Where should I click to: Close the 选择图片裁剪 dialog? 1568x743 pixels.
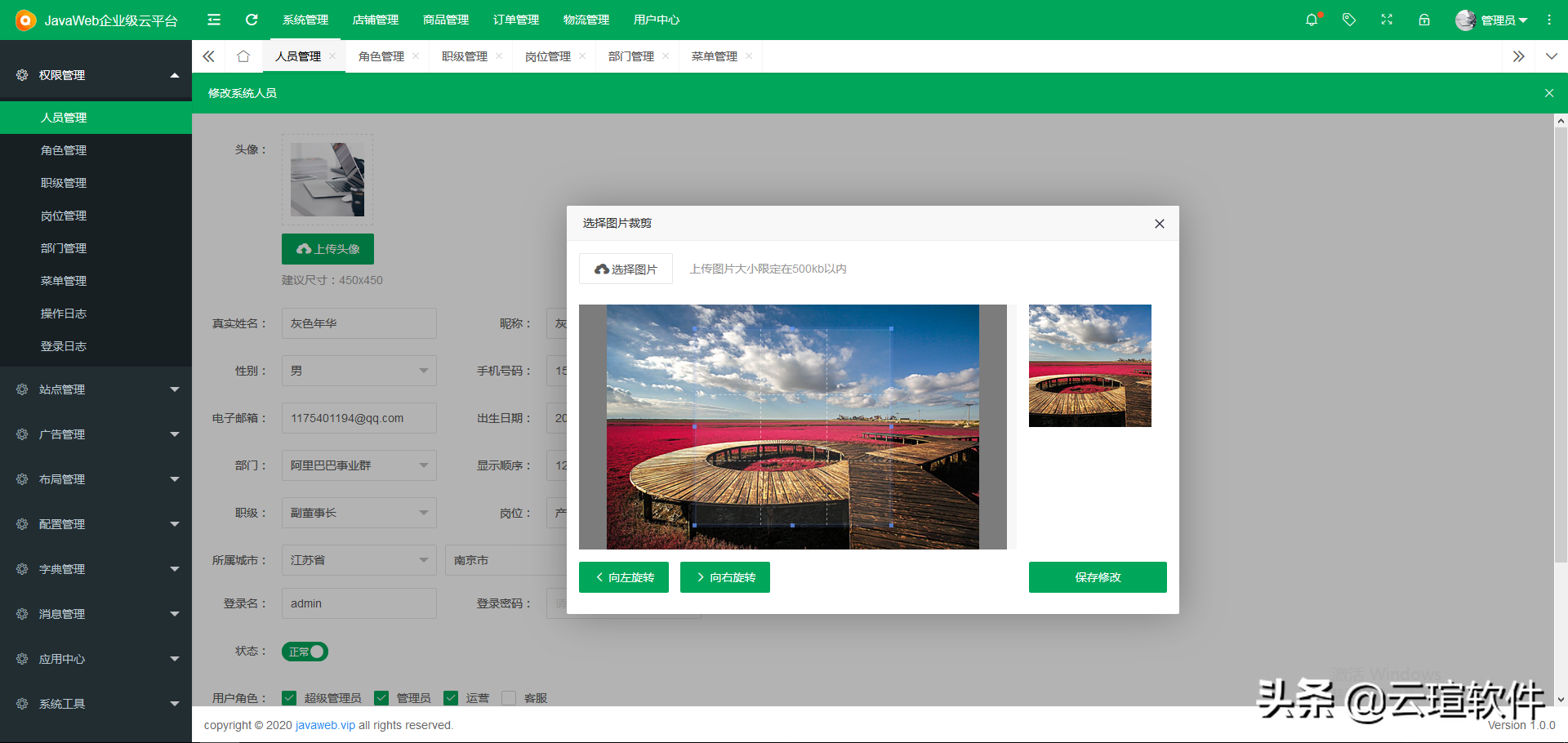click(x=1160, y=224)
